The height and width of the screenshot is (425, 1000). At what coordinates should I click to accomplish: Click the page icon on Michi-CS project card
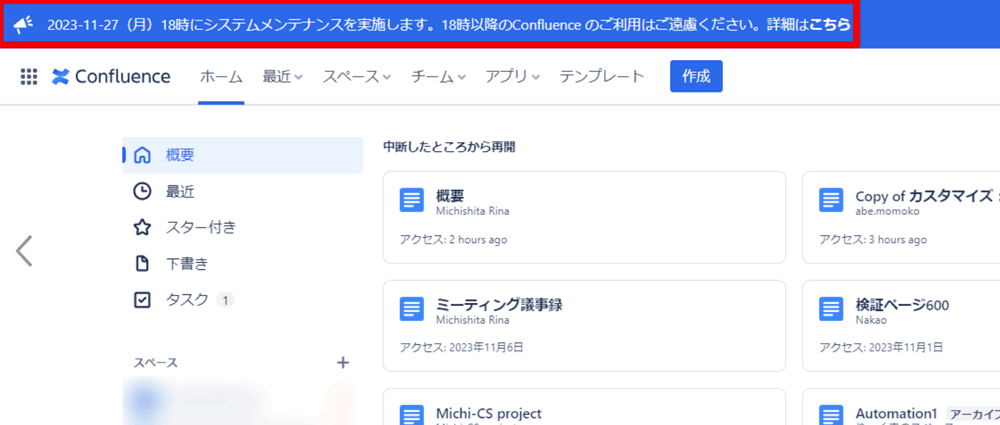click(412, 415)
